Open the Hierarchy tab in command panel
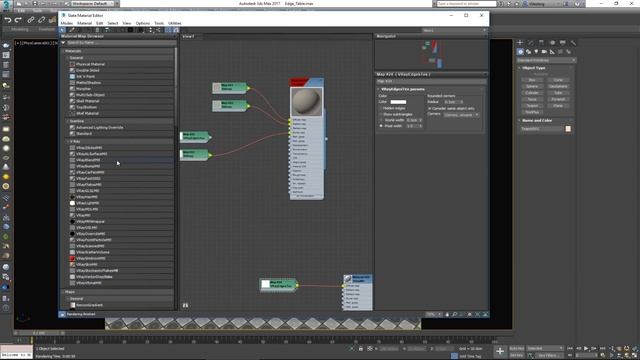640x360 pixels. [x=541, y=42]
